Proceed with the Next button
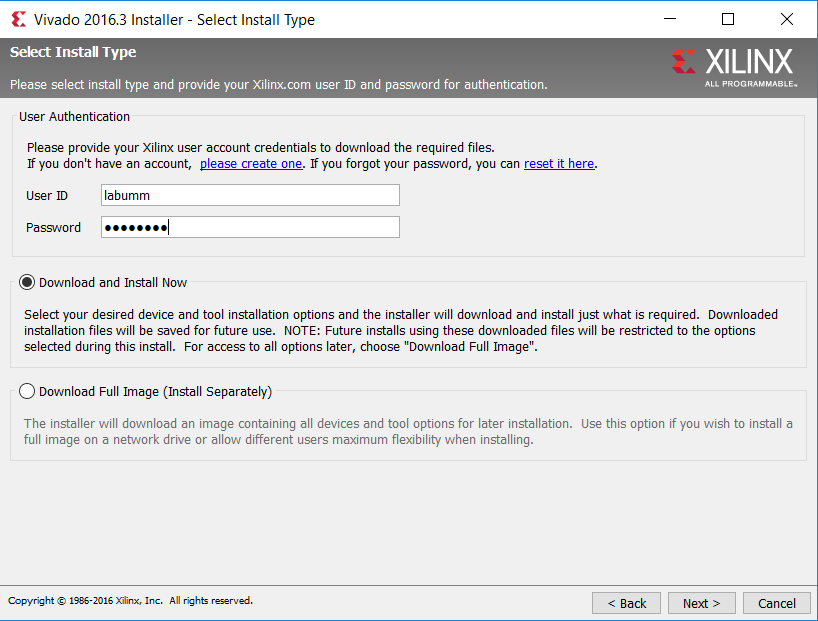Screen dimensions: 818x621 click(x=702, y=603)
